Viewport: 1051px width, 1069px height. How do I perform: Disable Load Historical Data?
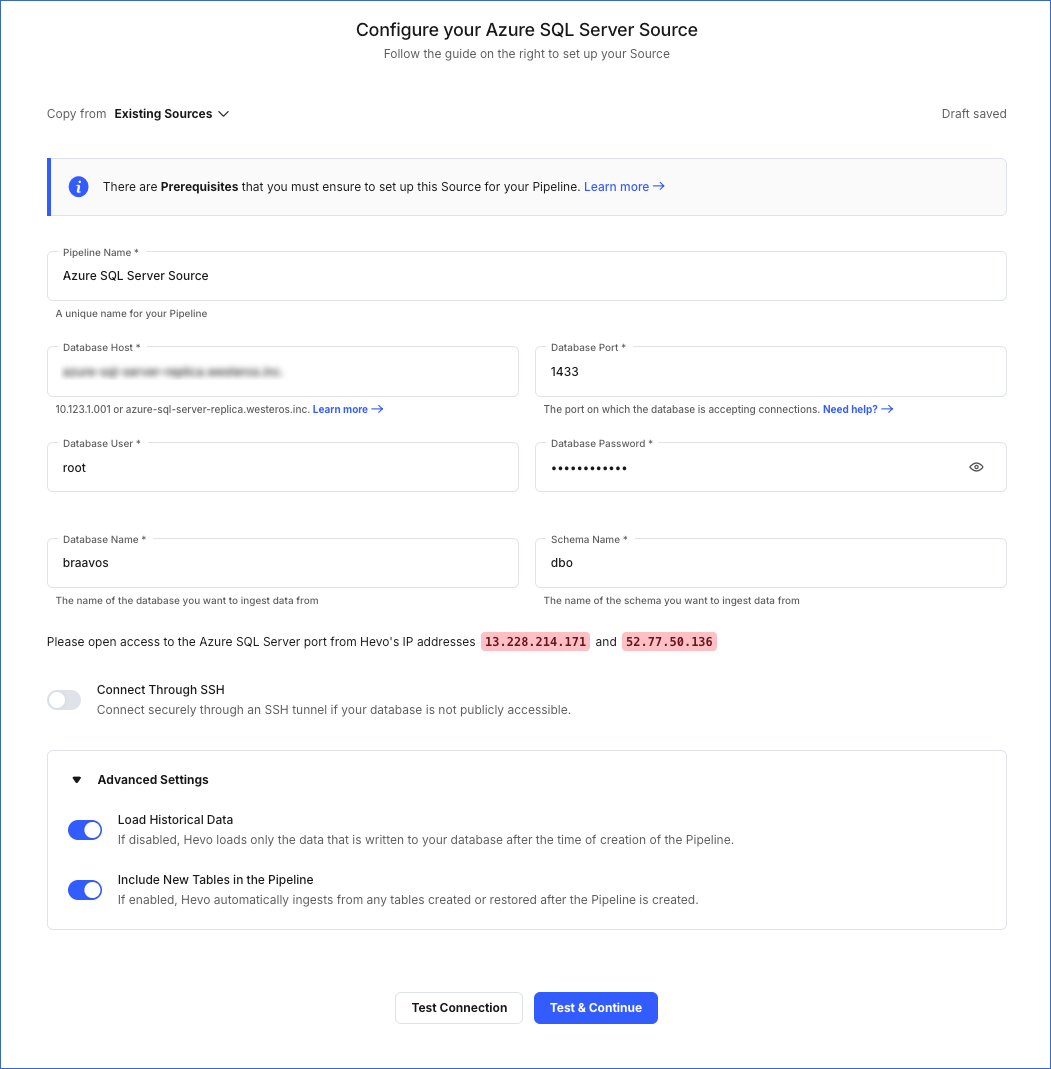[85, 829]
